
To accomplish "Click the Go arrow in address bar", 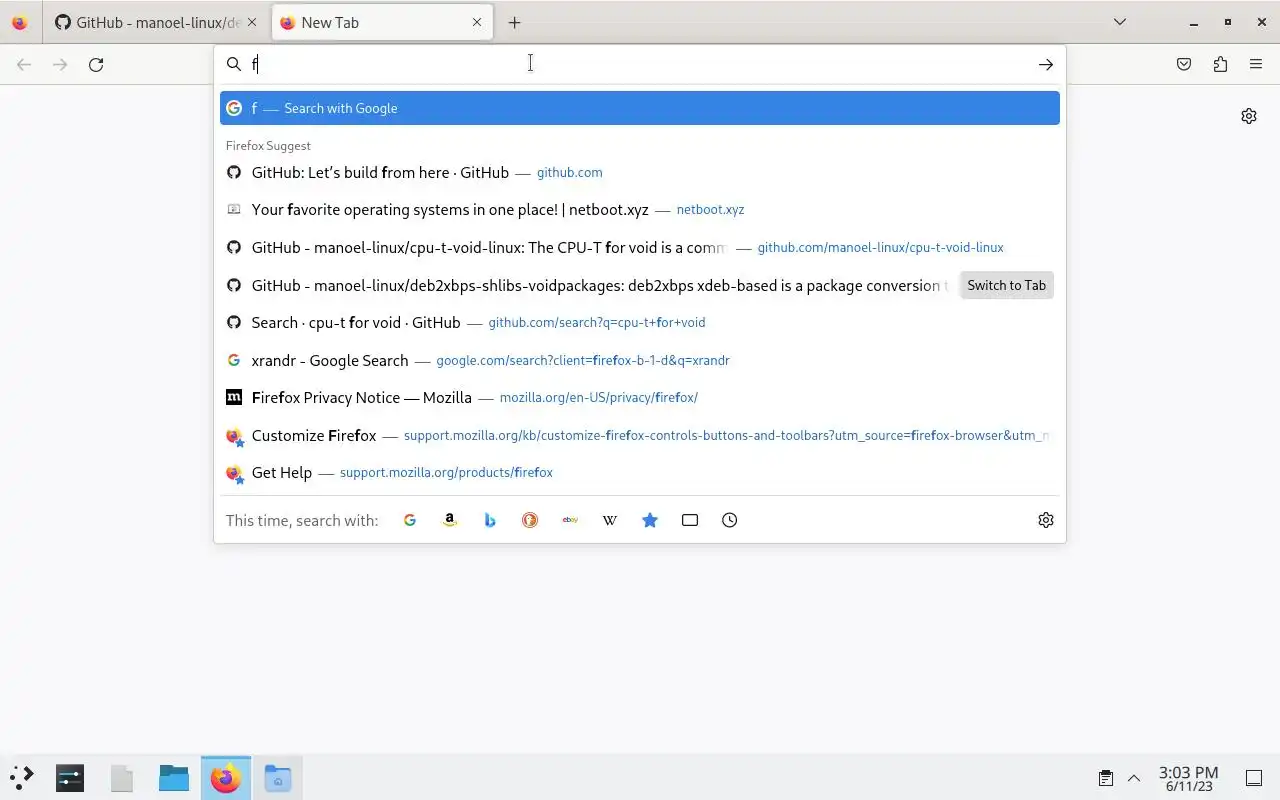I will 1045,64.
